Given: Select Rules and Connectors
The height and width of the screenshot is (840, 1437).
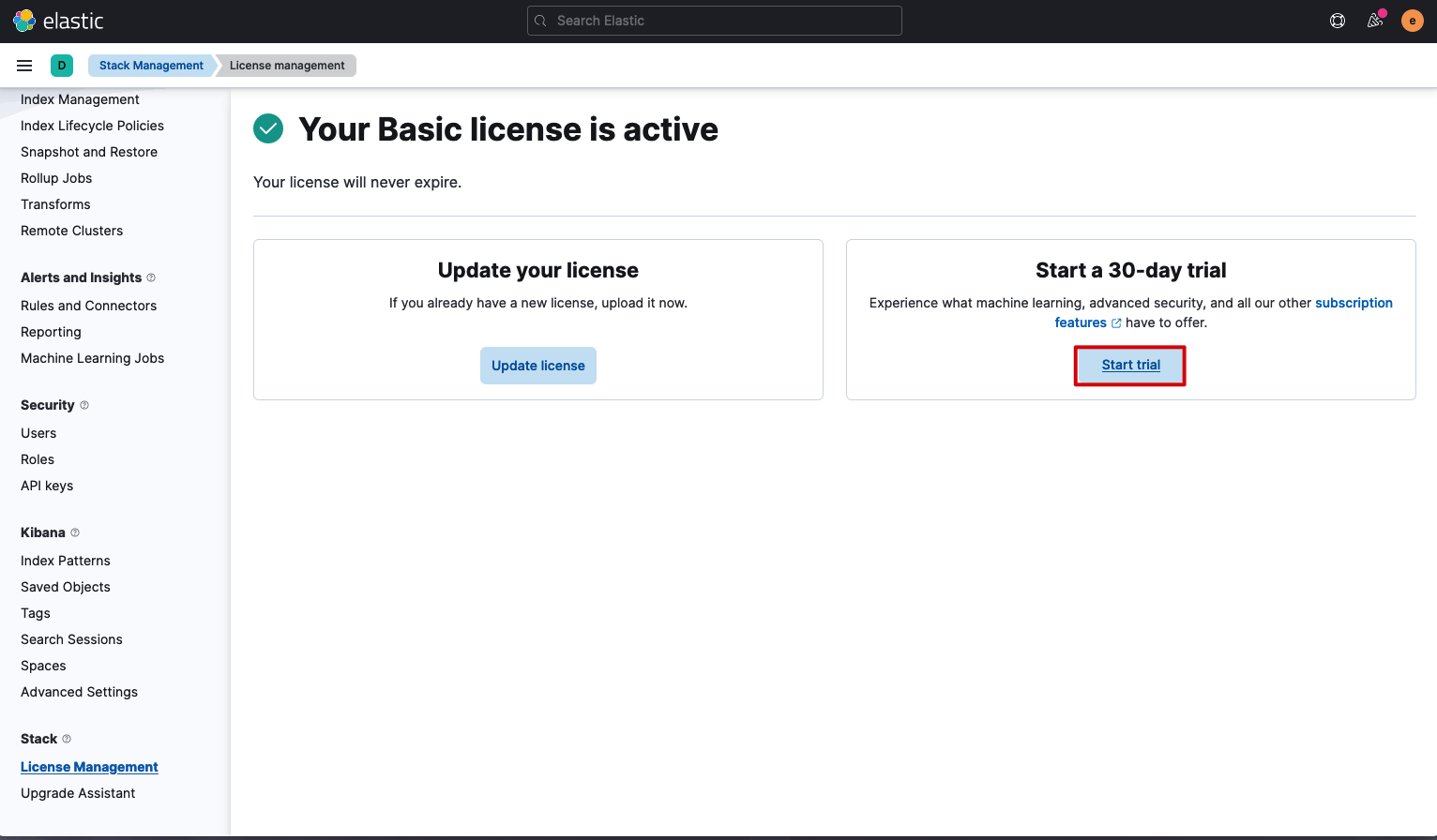Looking at the screenshot, I should [x=88, y=306].
